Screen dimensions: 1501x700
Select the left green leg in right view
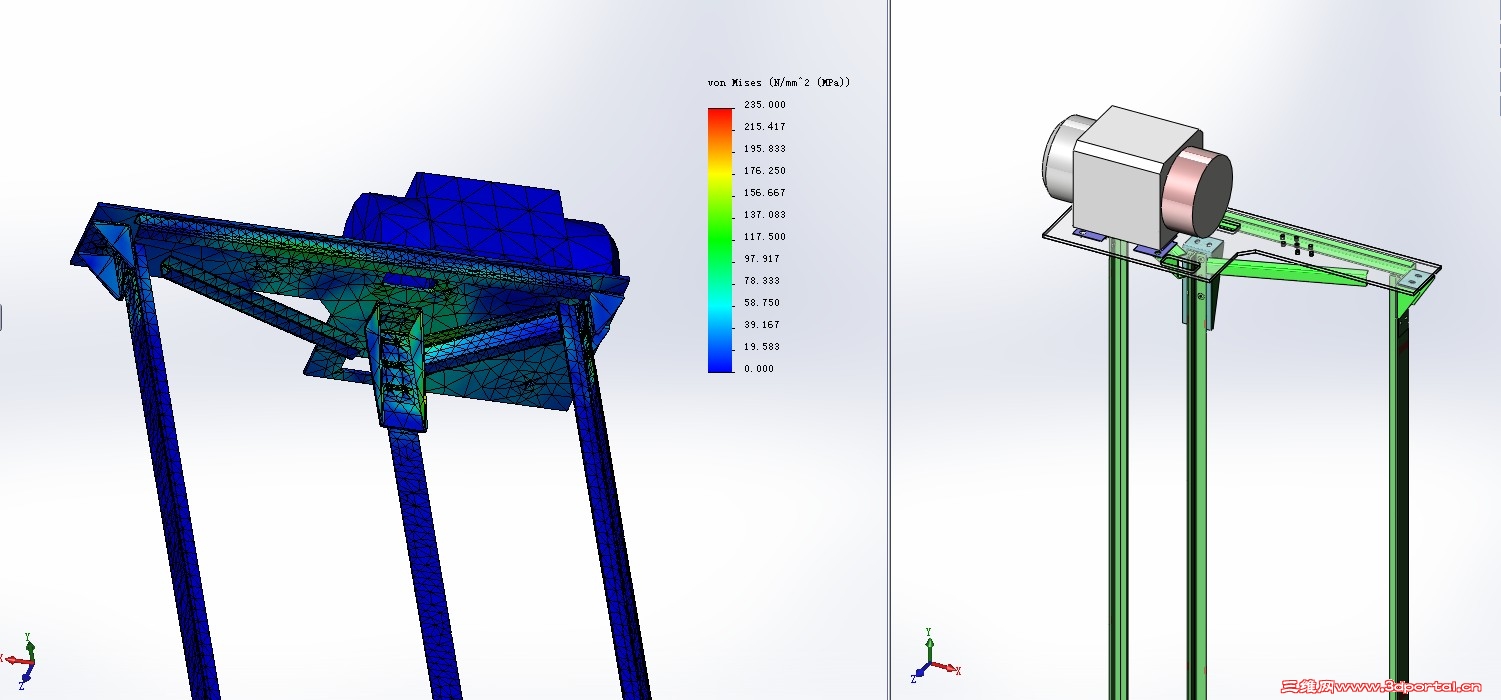[x=1118, y=470]
